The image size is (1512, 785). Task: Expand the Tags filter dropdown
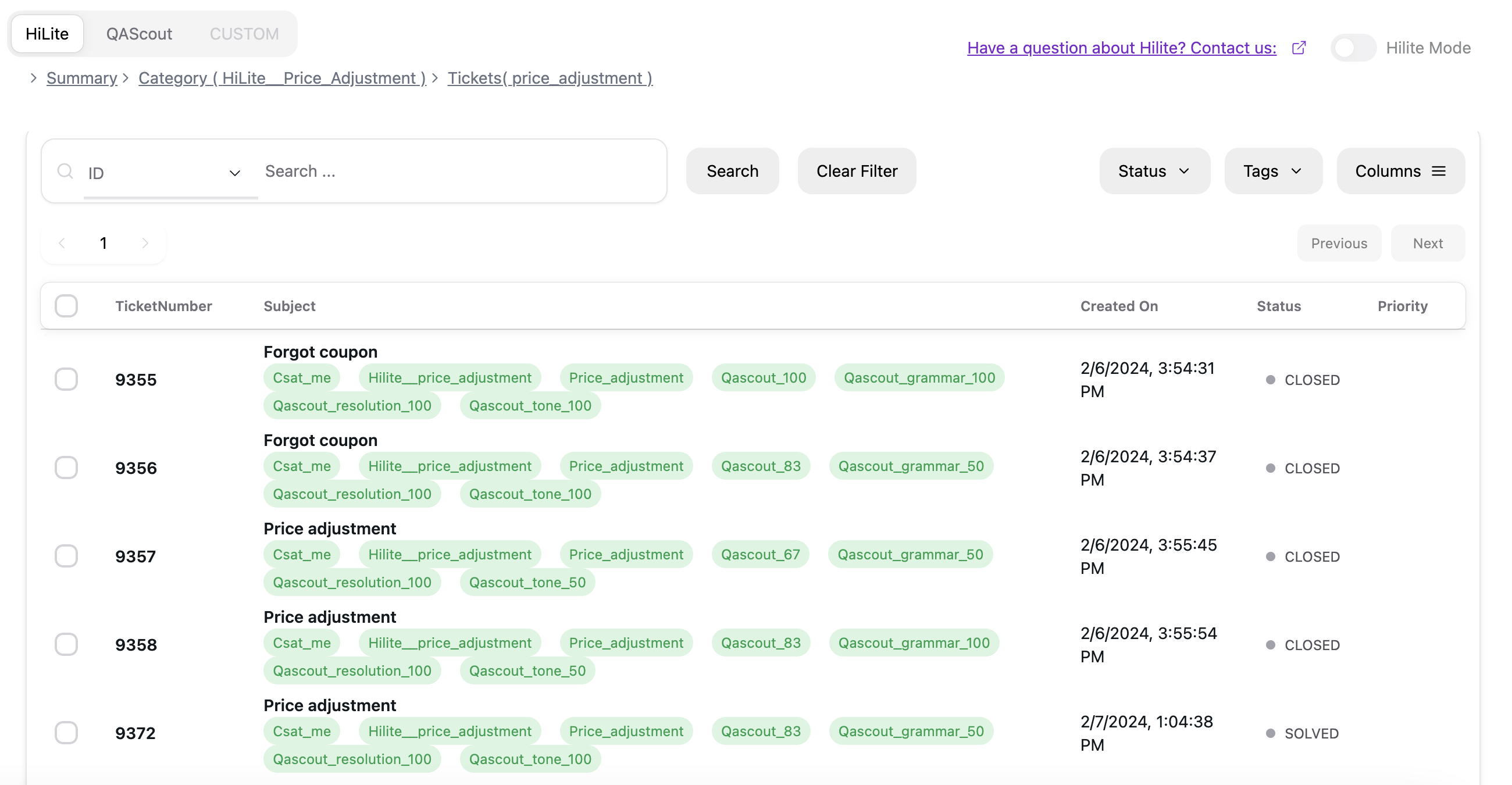[1272, 171]
